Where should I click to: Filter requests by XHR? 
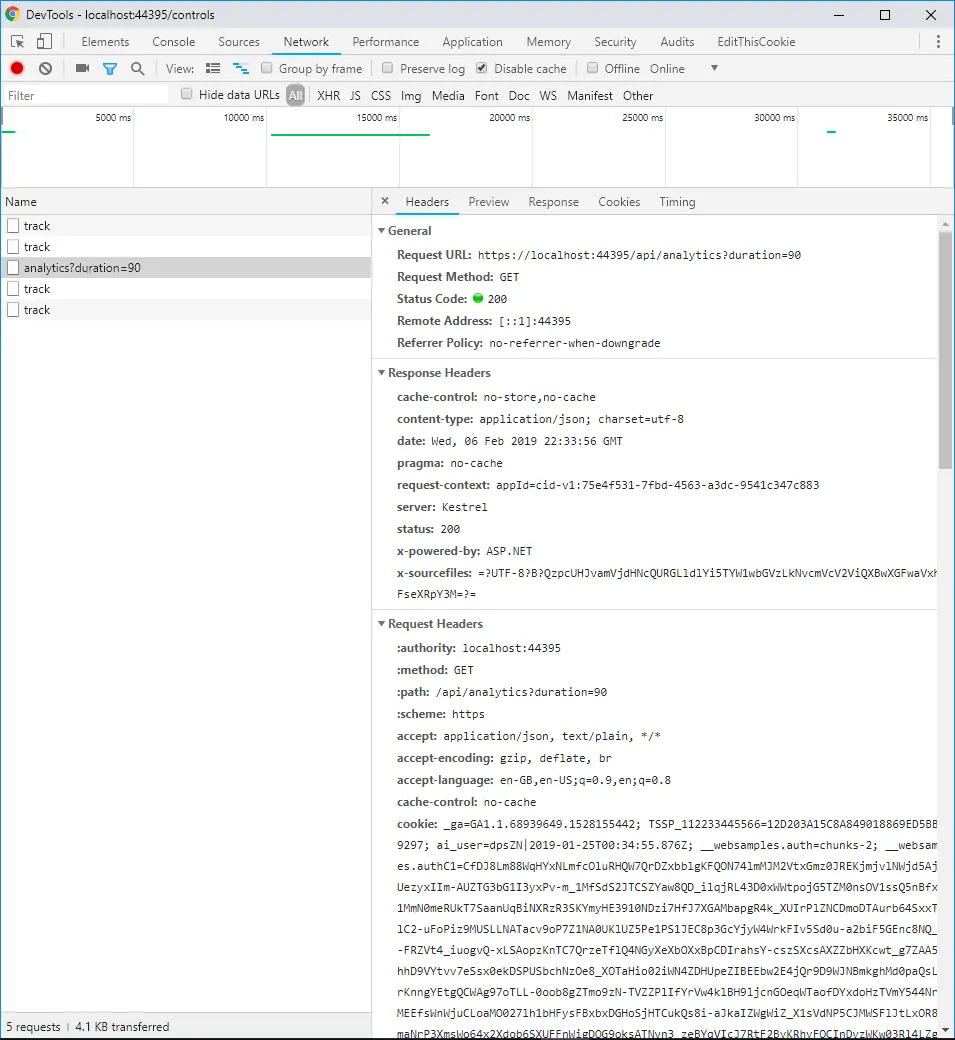pos(328,96)
